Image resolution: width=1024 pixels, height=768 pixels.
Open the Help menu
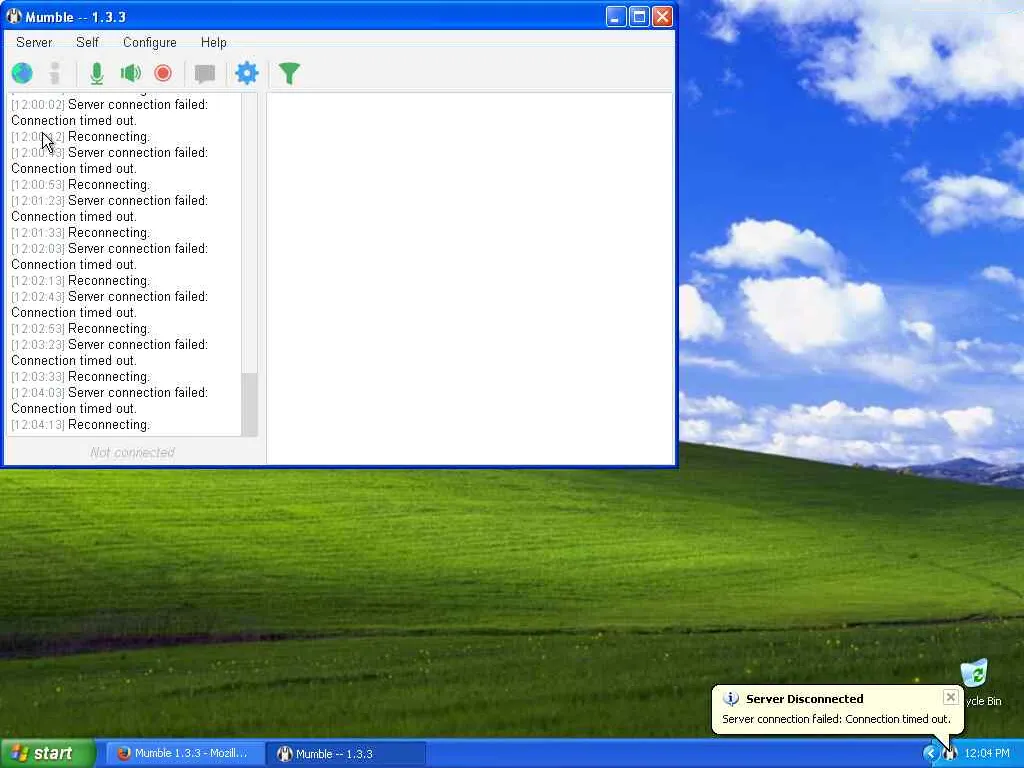tap(214, 42)
